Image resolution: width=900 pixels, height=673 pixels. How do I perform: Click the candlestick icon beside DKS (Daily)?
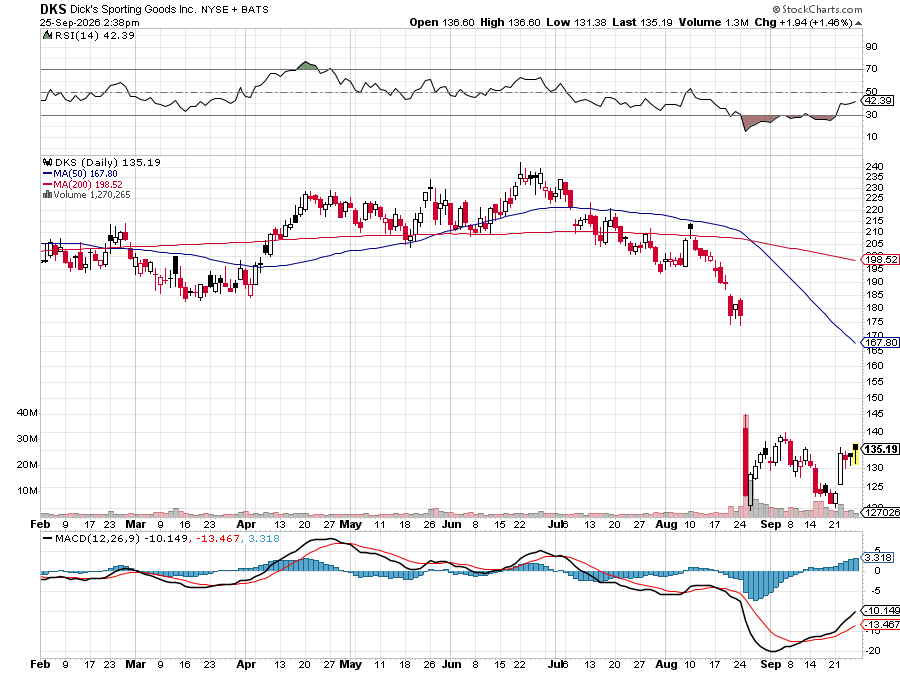[x=47, y=162]
